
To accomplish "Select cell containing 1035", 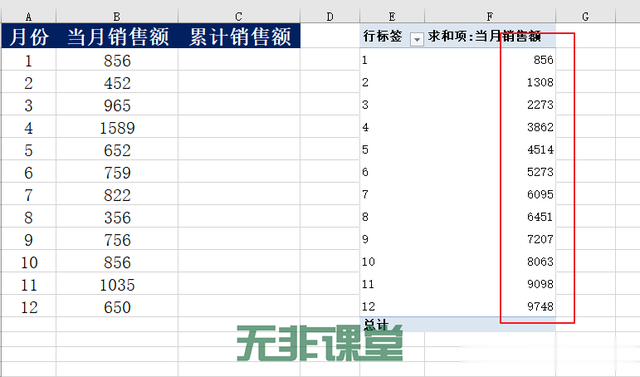I will [117, 284].
